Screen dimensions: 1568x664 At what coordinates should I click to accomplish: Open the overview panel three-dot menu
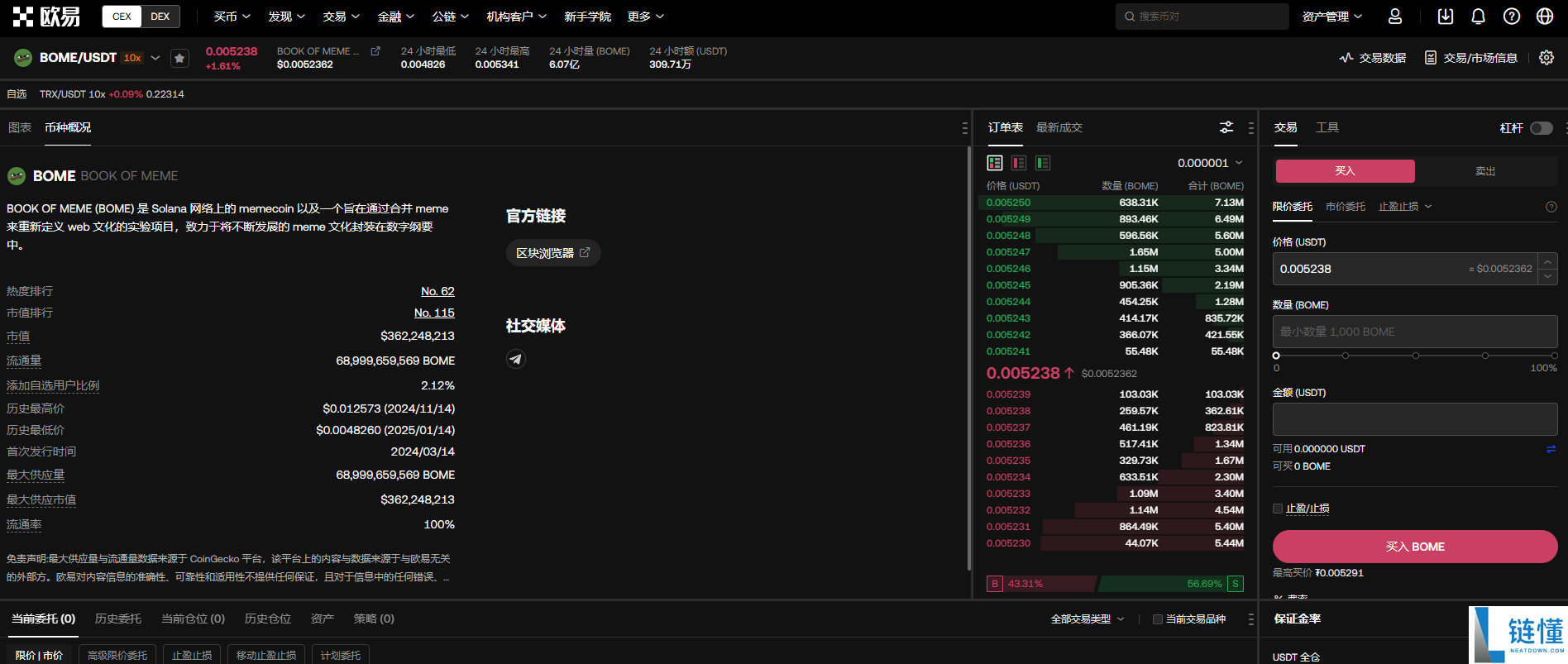click(x=964, y=128)
